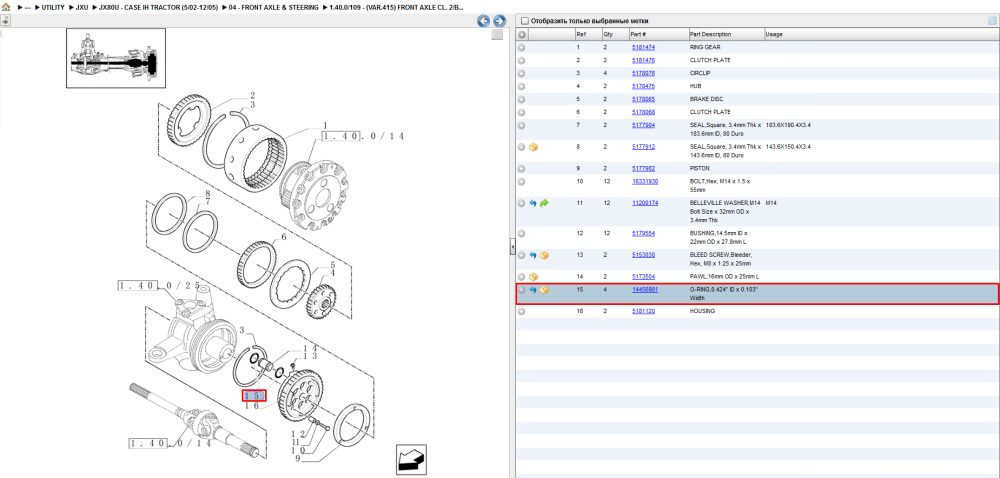1000x478 pixels.
Task: Click the gray square button above the diagram
Action: (497, 35)
